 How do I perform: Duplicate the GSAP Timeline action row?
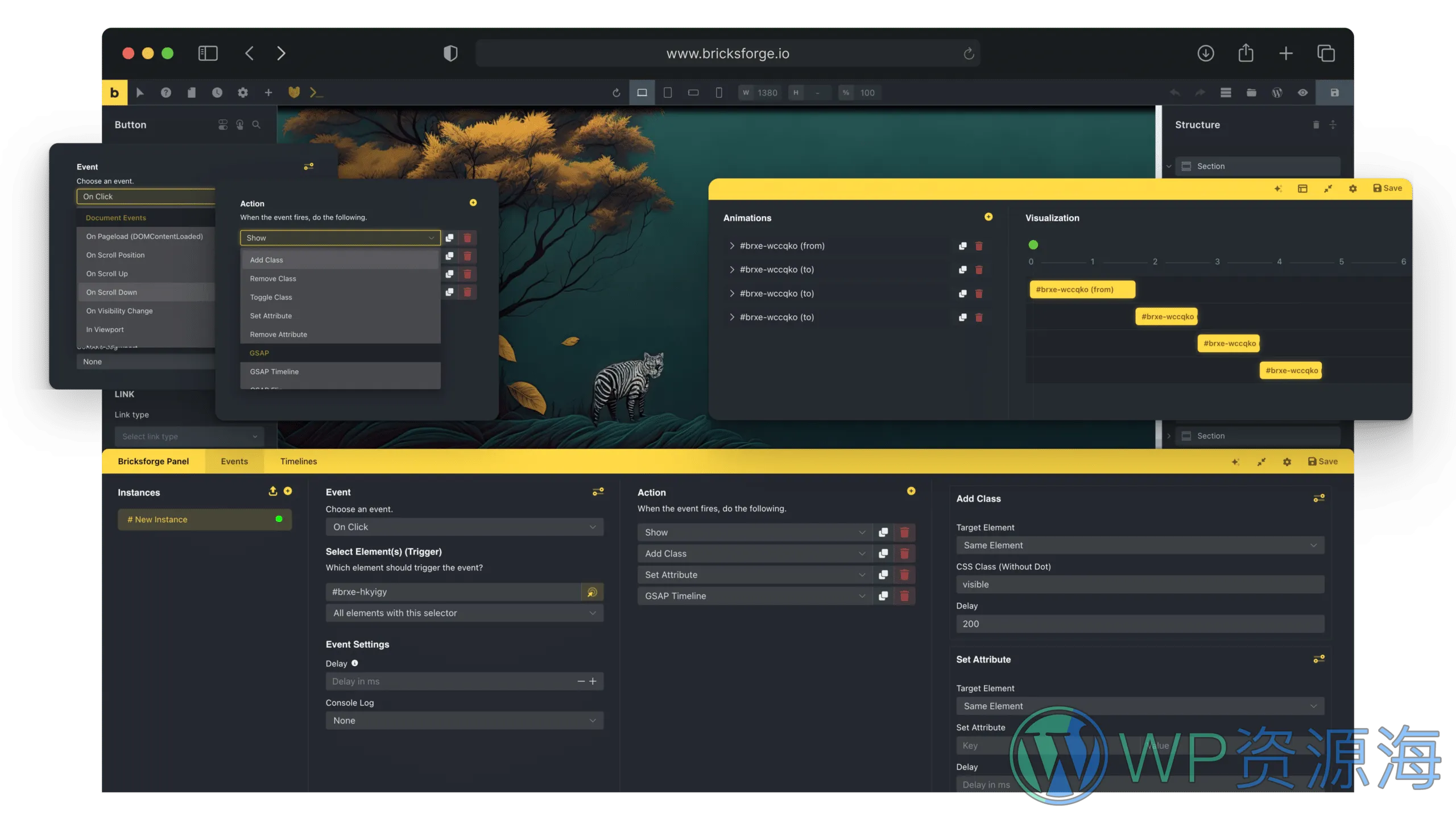[x=883, y=595]
